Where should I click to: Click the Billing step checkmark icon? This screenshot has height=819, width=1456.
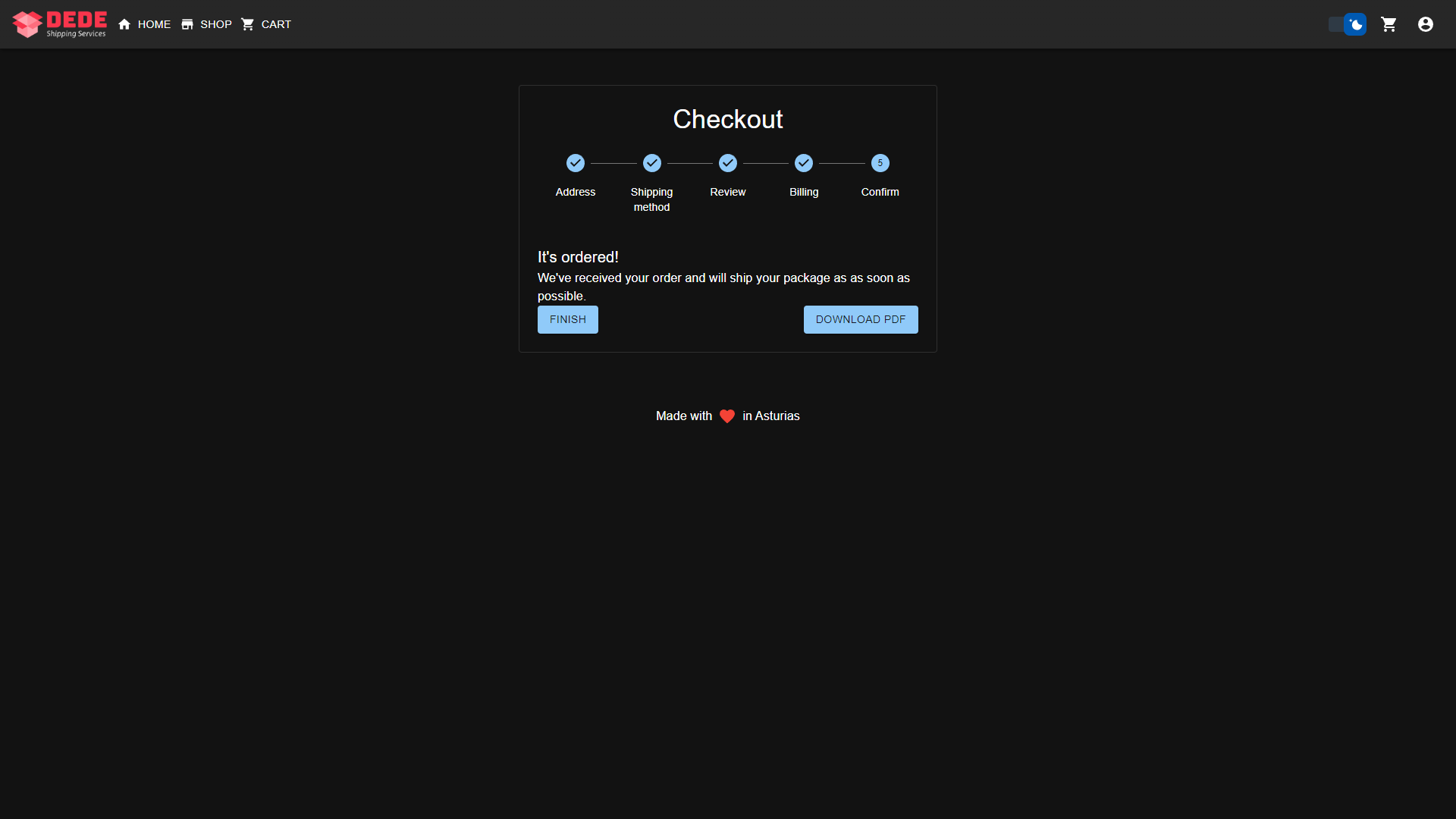pos(803,163)
